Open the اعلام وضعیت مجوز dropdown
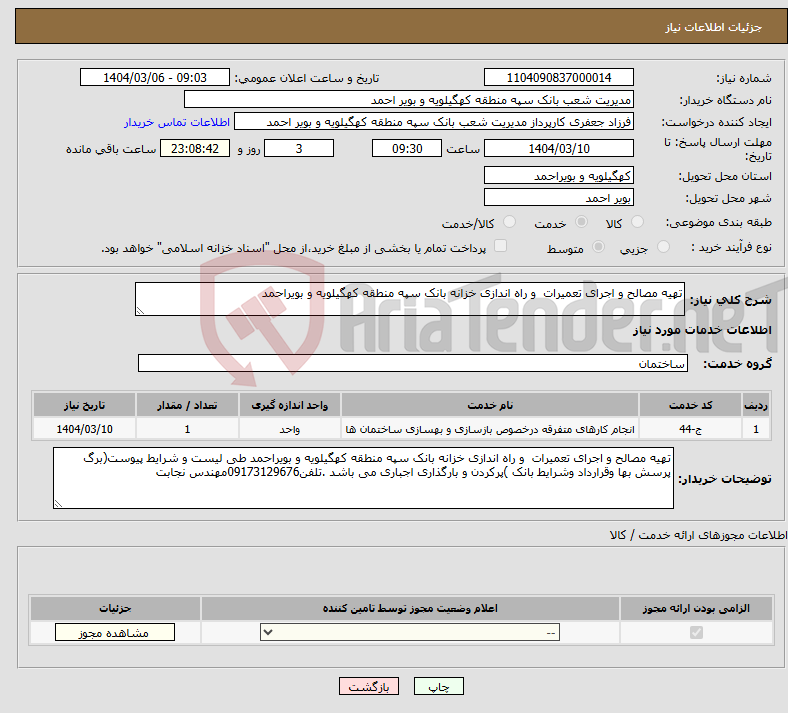 [x=410, y=632]
